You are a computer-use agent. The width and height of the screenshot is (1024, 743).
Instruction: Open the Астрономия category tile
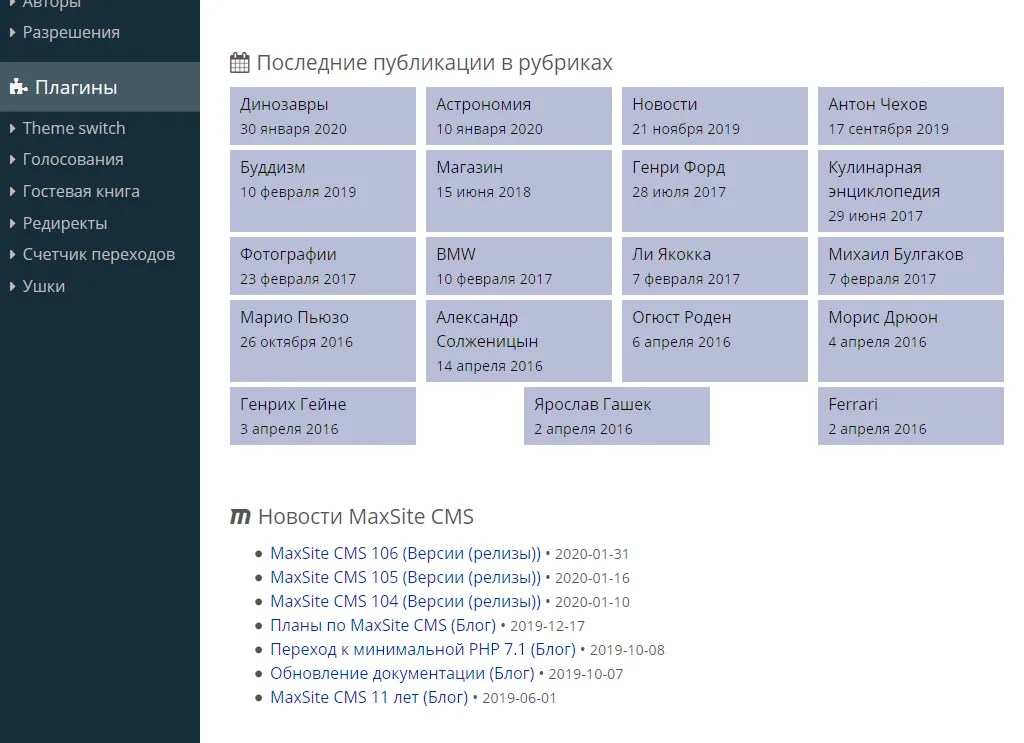518,116
